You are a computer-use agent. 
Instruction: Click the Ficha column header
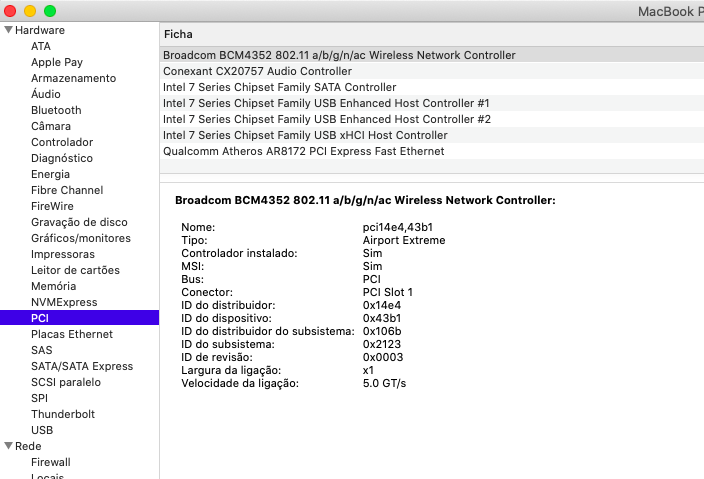[178, 34]
